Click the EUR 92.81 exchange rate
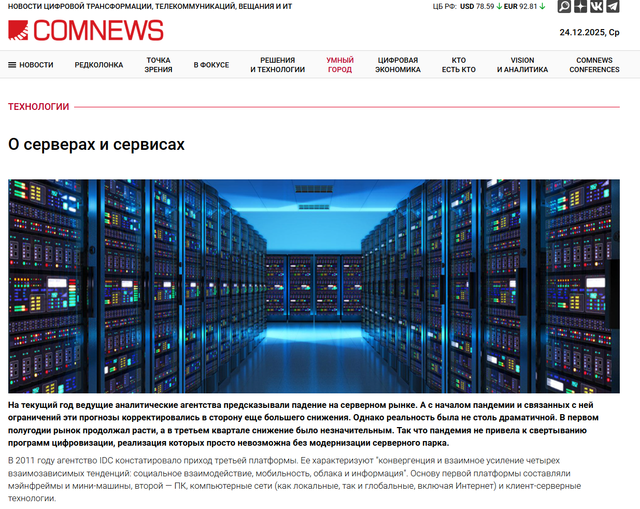Viewport: 640px width, 509px height. (x=521, y=7)
